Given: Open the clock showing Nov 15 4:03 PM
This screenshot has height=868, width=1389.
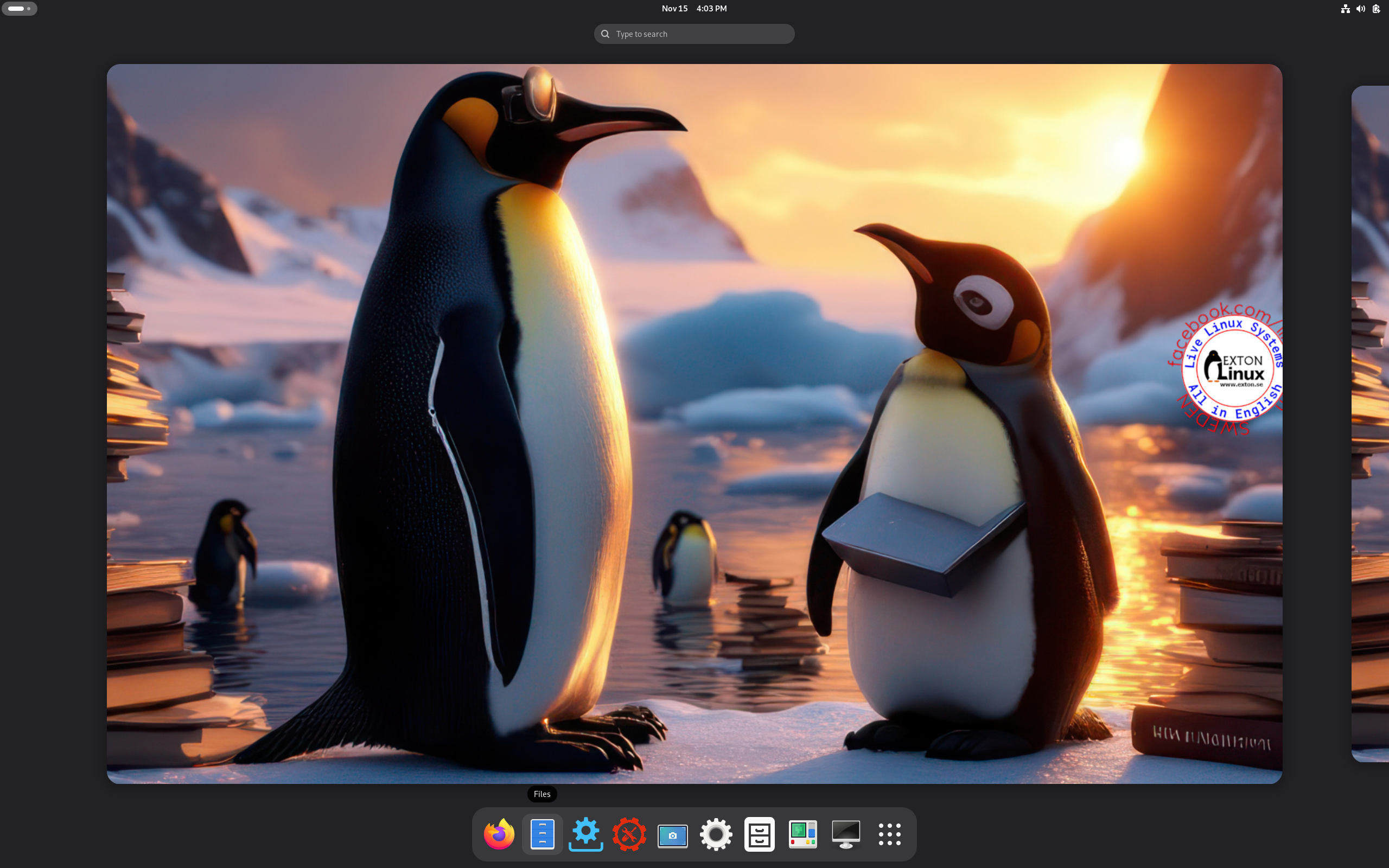Looking at the screenshot, I should pyautogui.click(x=694, y=9).
